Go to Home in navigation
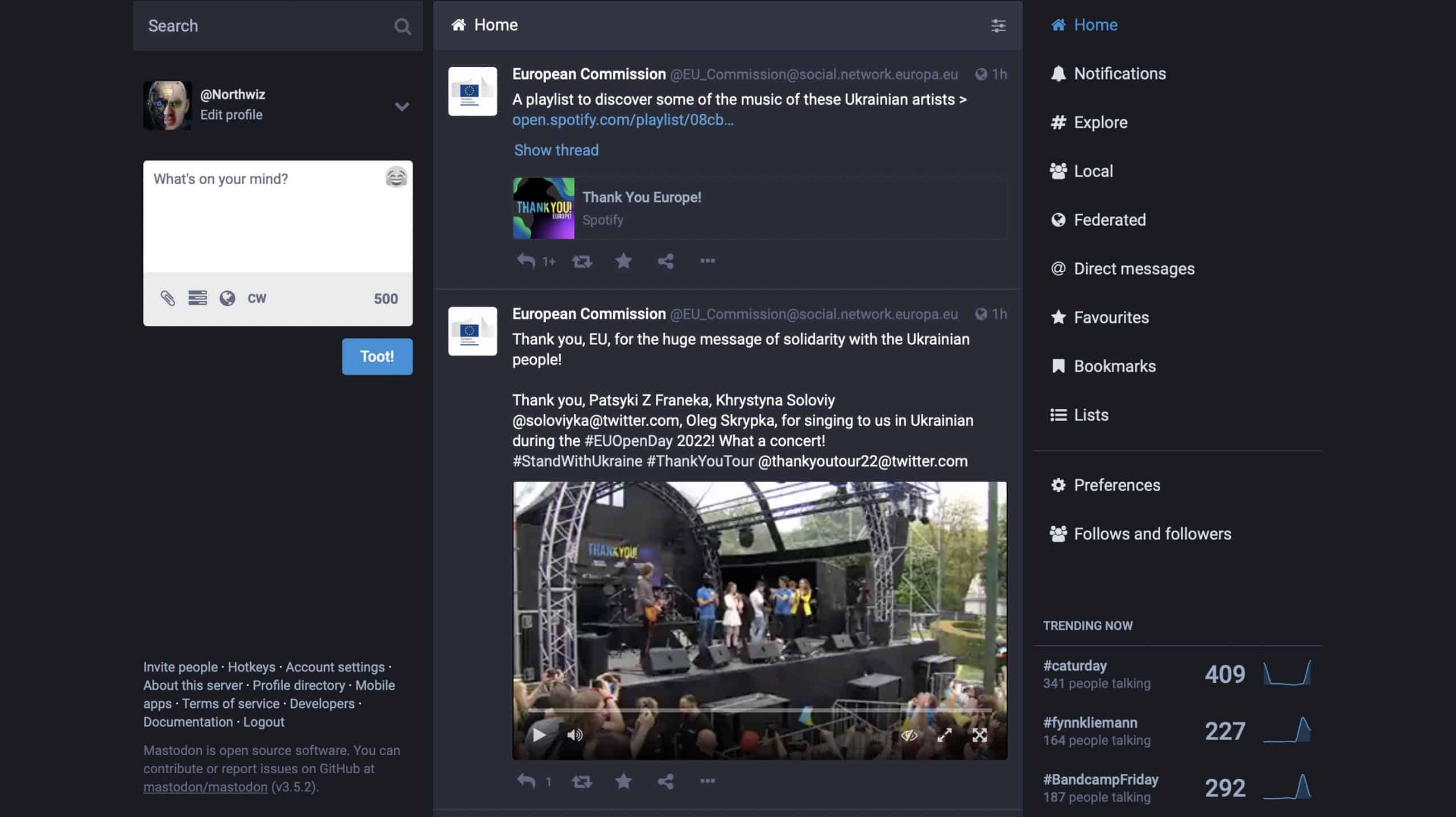Viewport: 1456px width, 817px height. click(1084, 25)
